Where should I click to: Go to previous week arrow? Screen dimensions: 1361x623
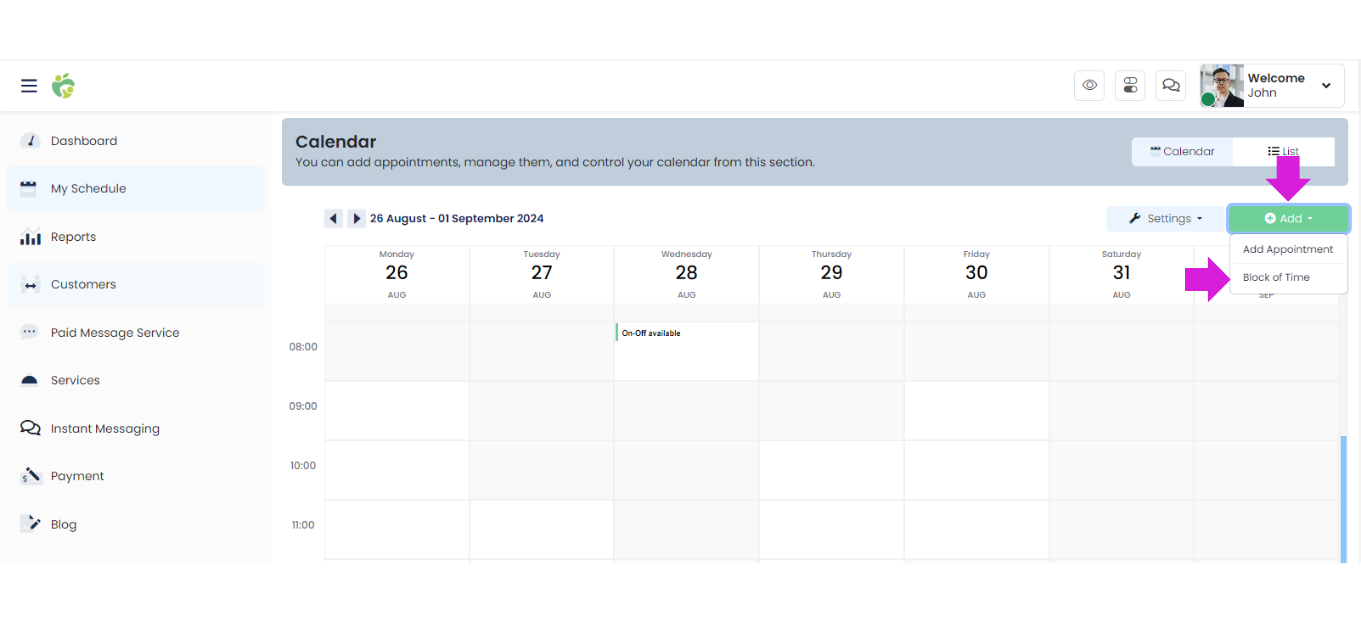pos(333,218)
